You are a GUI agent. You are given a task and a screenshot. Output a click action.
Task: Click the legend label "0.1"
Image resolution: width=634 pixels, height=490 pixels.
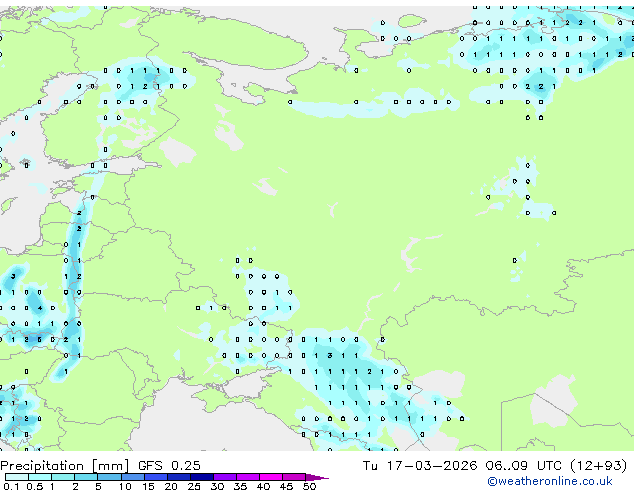(11, 486)
